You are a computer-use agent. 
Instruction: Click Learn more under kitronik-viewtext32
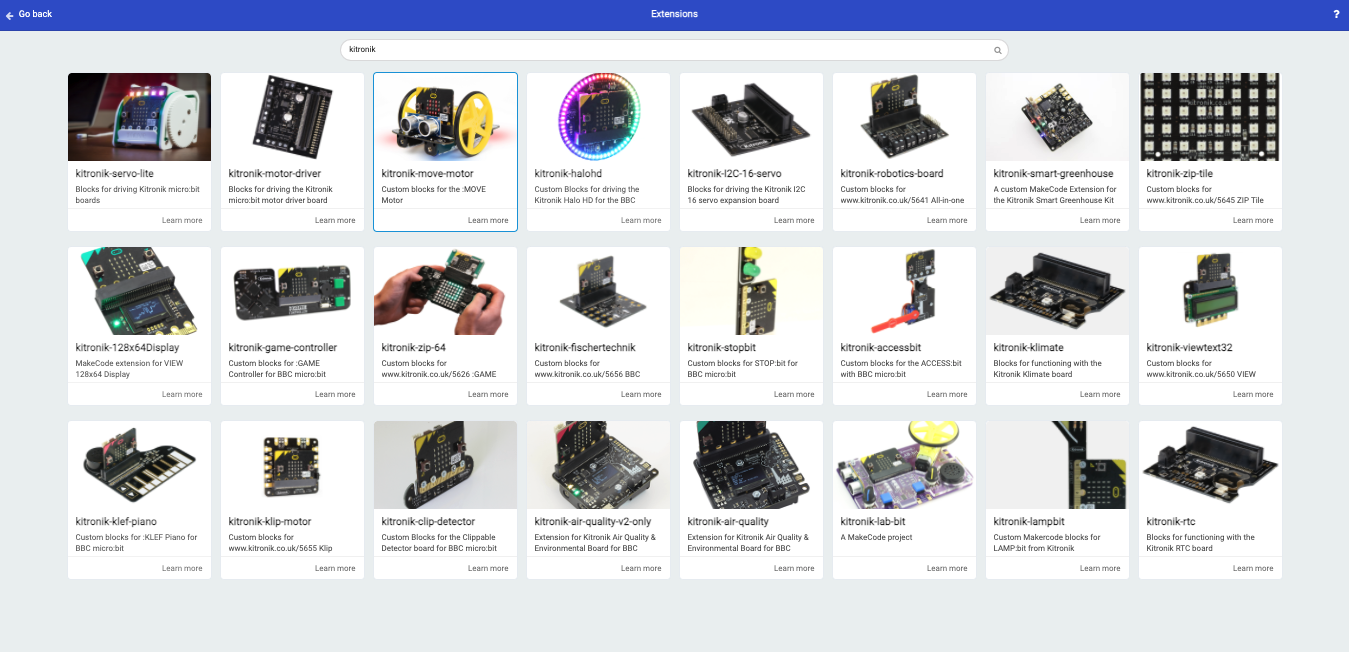click(1253, 394)
